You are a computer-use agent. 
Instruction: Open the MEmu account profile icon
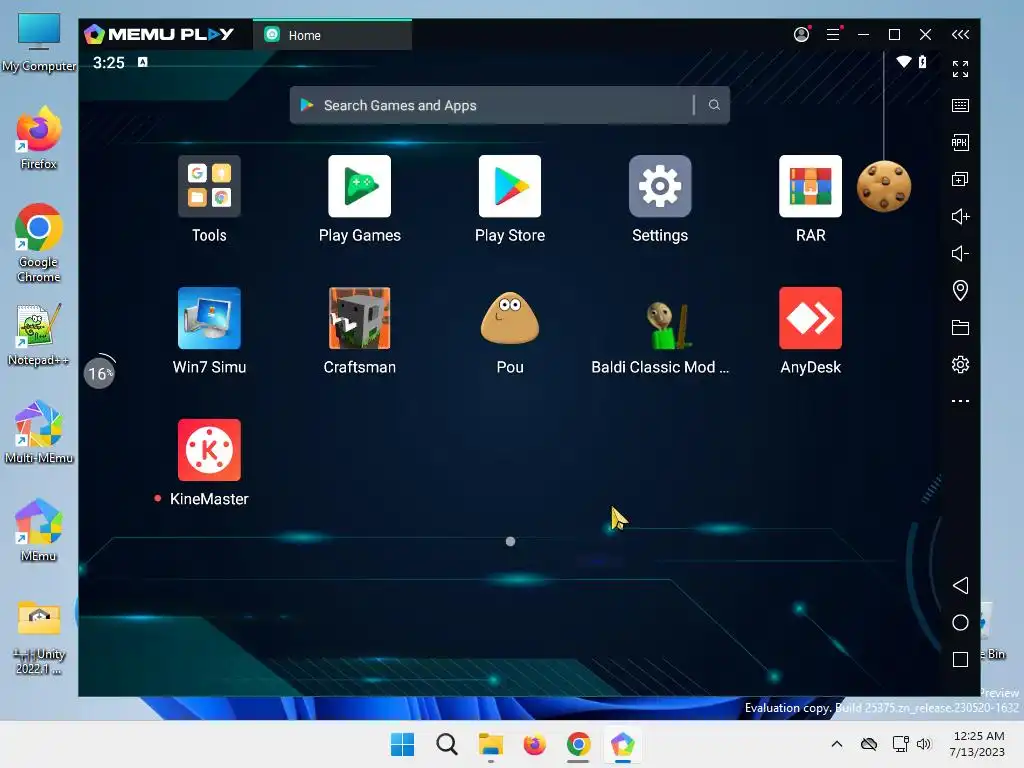tap(801, 34)
